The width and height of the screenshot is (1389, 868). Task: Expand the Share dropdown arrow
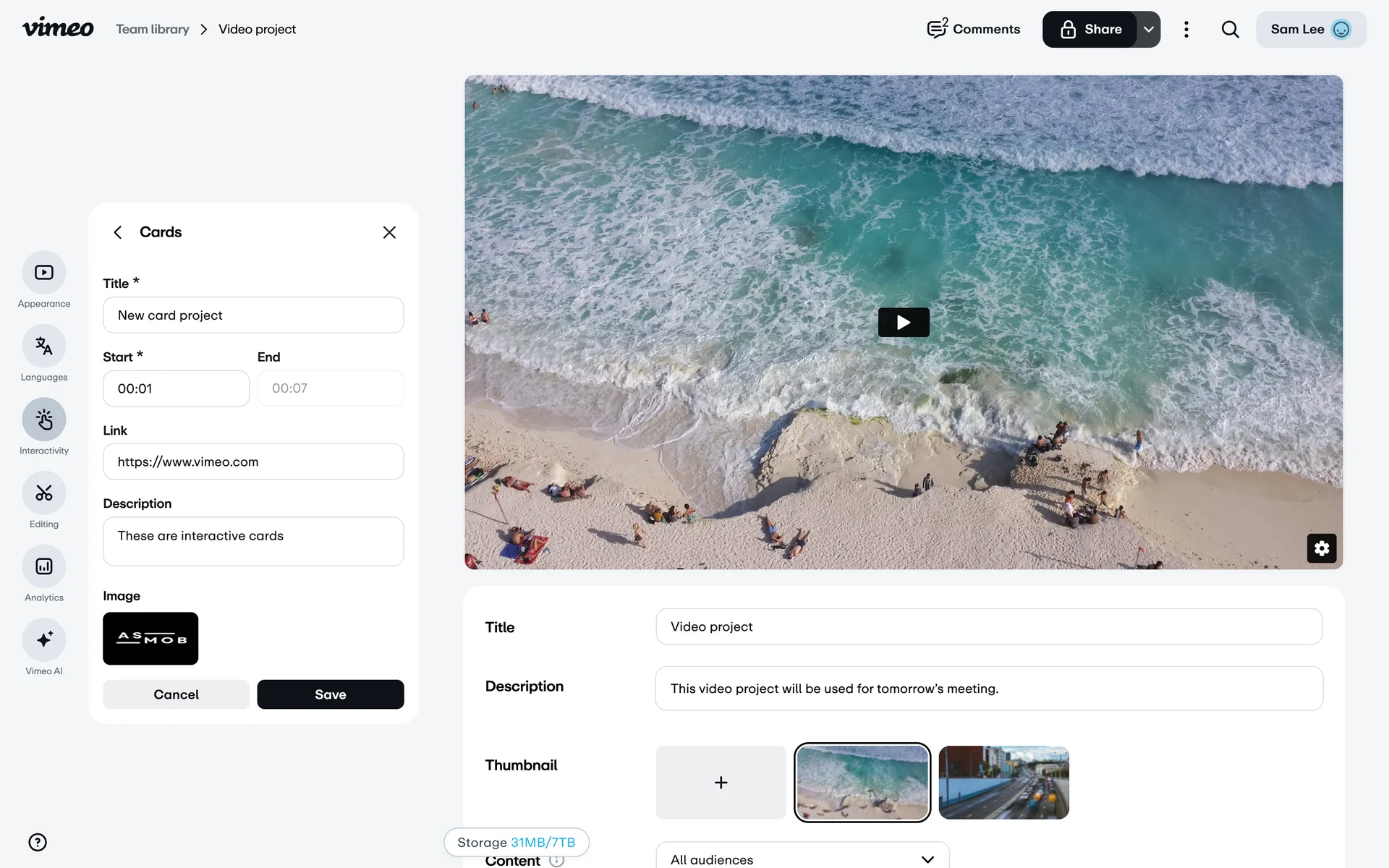pyautogui.click(x=1148, y=30)
